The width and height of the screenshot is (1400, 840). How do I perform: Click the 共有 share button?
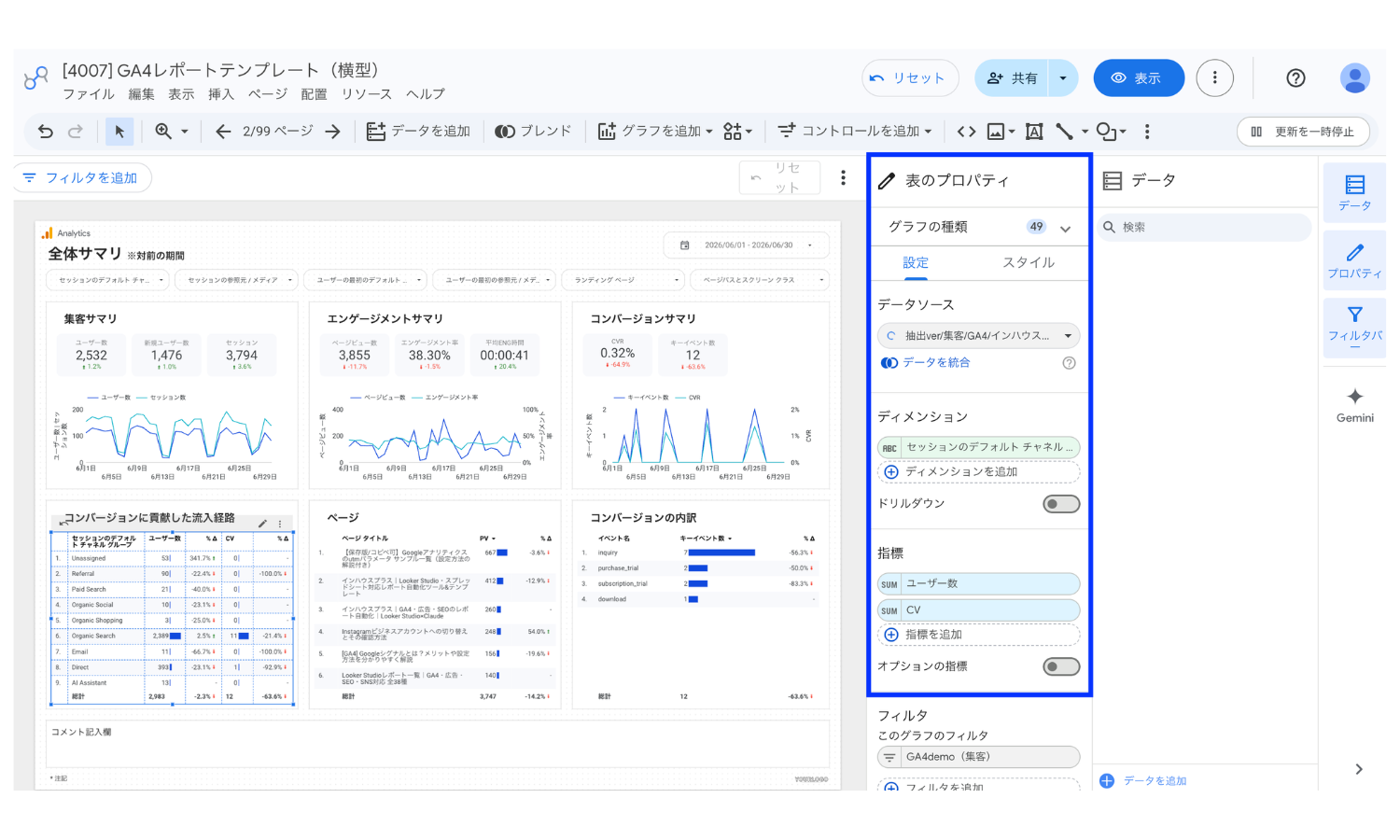point(1013,78)
